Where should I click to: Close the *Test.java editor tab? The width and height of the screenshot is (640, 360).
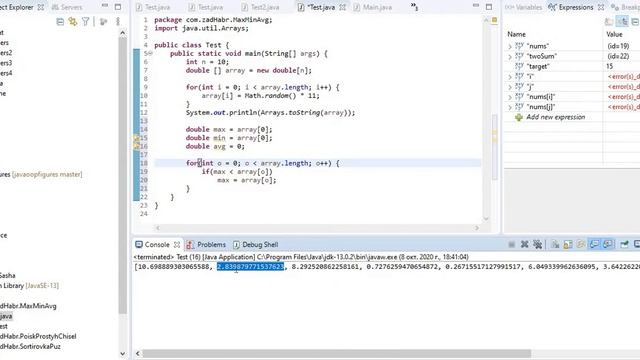[342, 7]
